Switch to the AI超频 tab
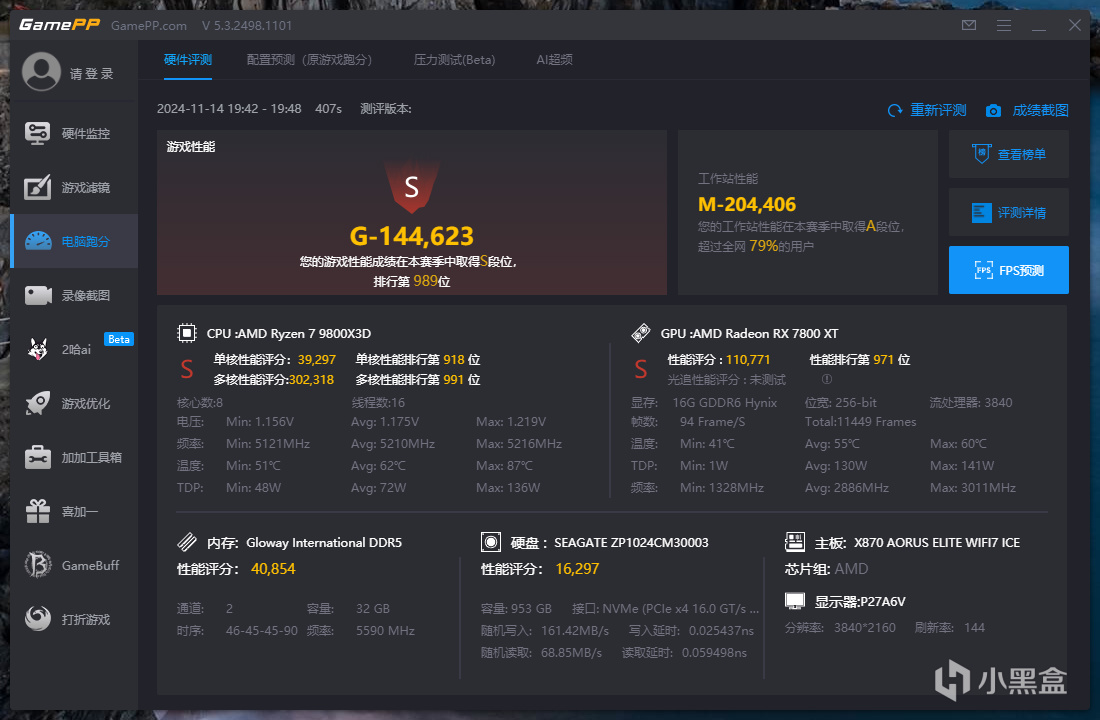The image size is (1100, 720). [554, 60]
